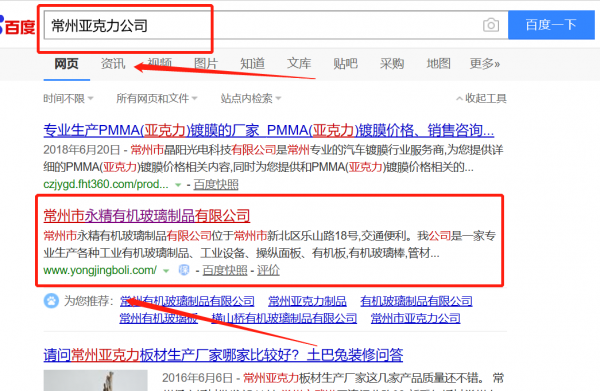The height and width of the screenshot is (391, 600).
Task: Collapse search tools via 收起工具
Action: tap(481, 99)
